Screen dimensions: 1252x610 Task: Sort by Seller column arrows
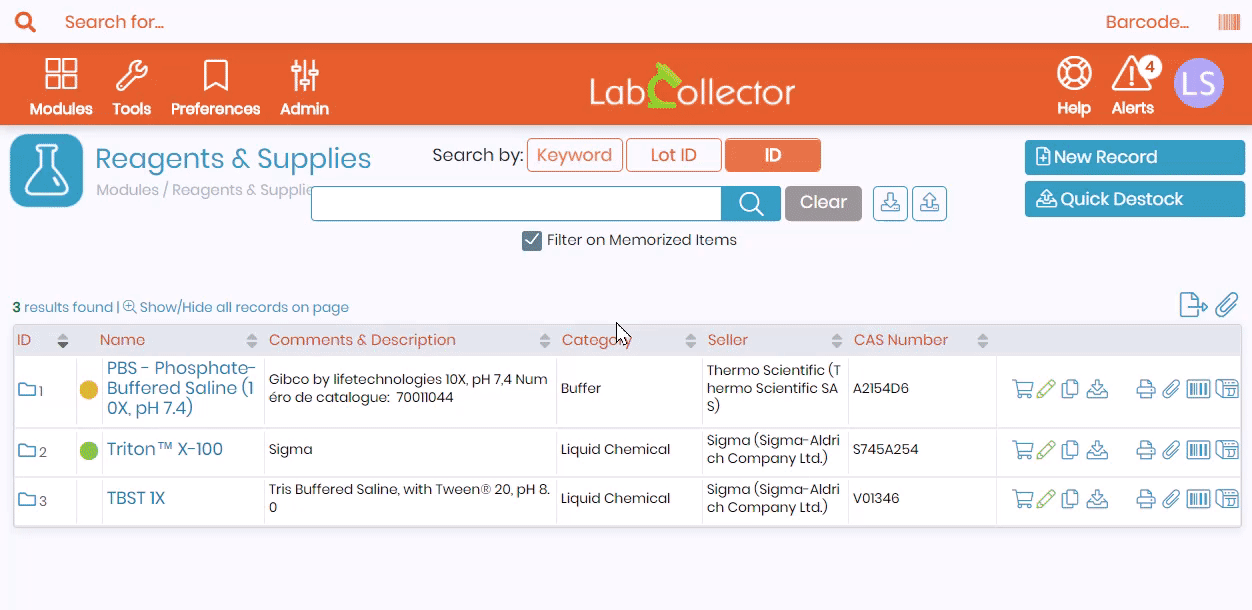point(836,341)
